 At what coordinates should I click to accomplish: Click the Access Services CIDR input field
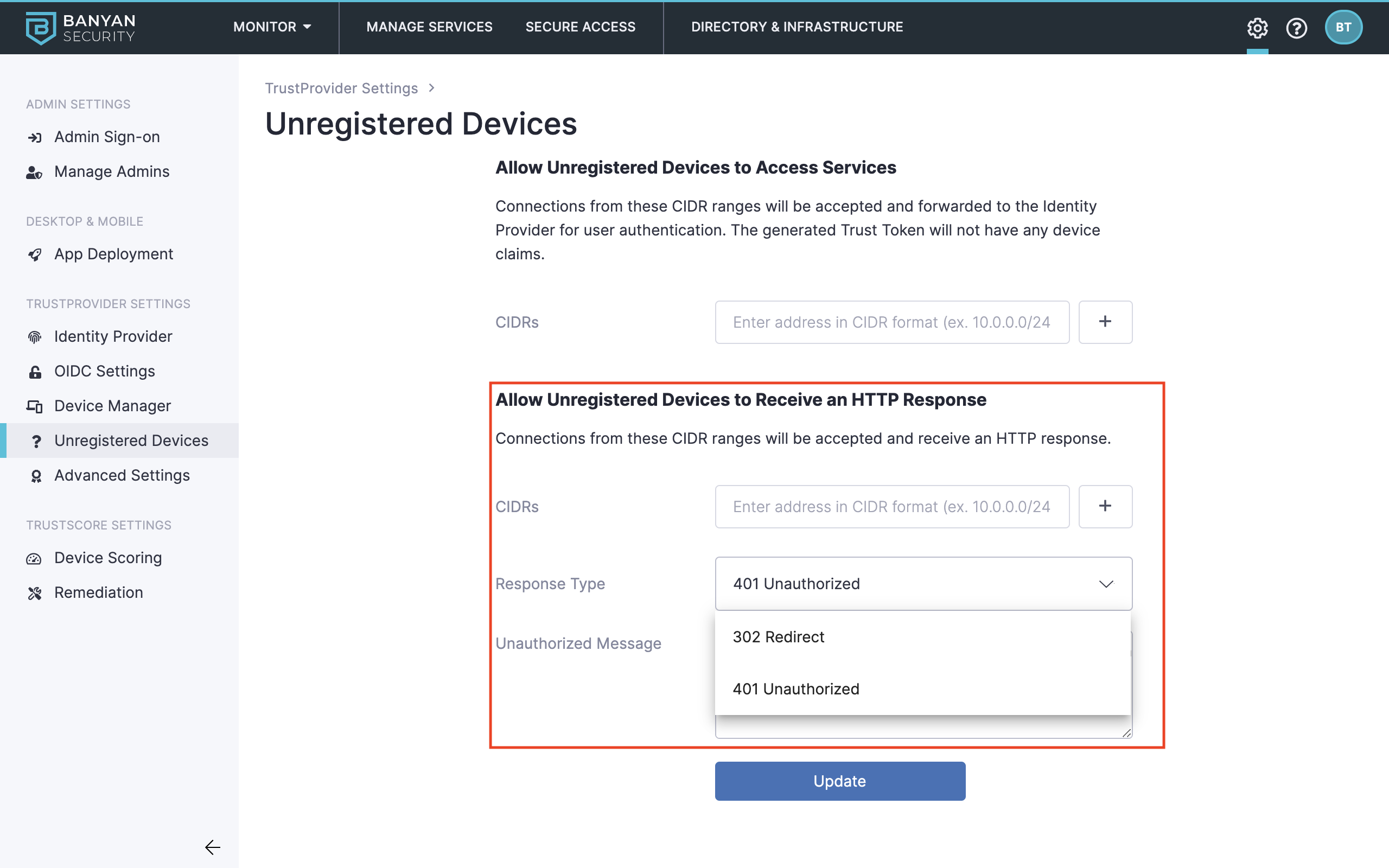point(891,322)
